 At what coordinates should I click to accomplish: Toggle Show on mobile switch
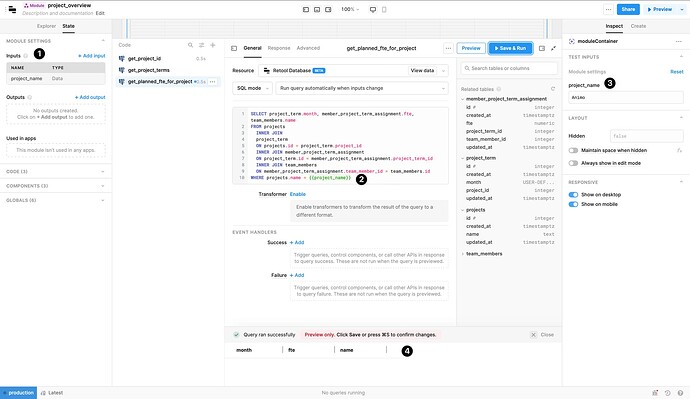573,204
